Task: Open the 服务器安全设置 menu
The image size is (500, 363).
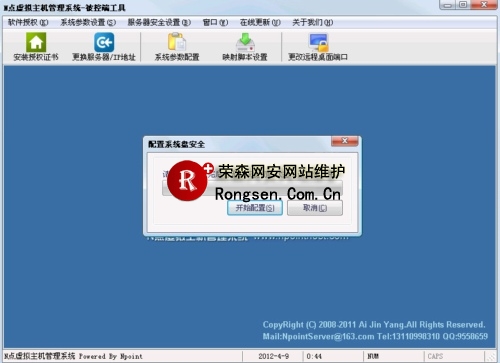Action: (159, 22)
